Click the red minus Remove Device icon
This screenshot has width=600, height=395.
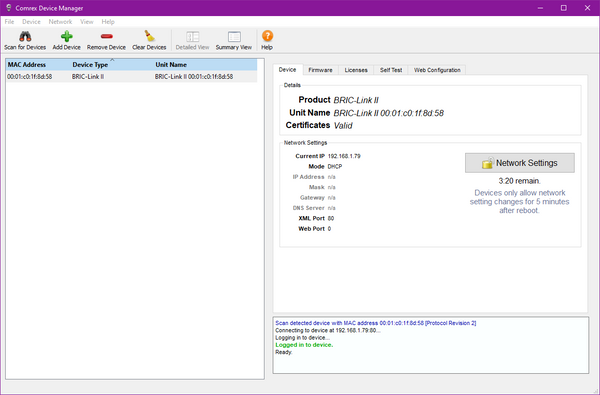pos(106,36)
